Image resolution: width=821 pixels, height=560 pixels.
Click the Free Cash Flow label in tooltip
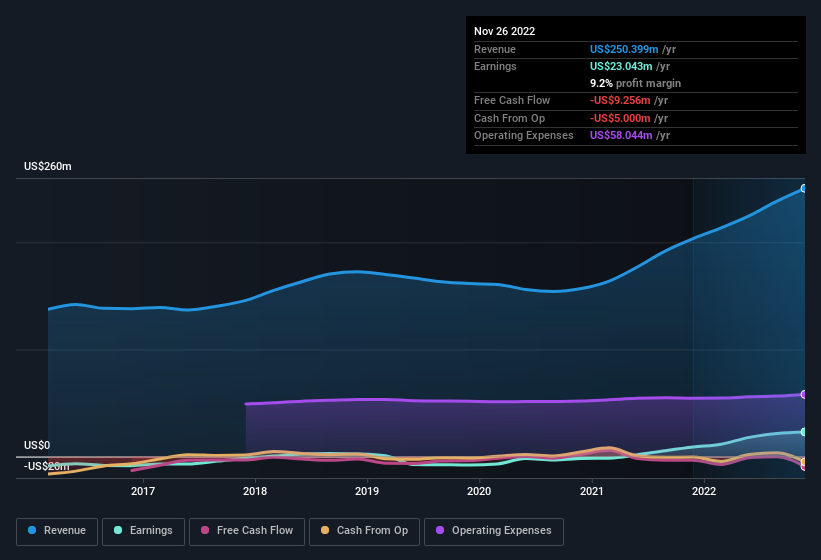tap(512, 100)
